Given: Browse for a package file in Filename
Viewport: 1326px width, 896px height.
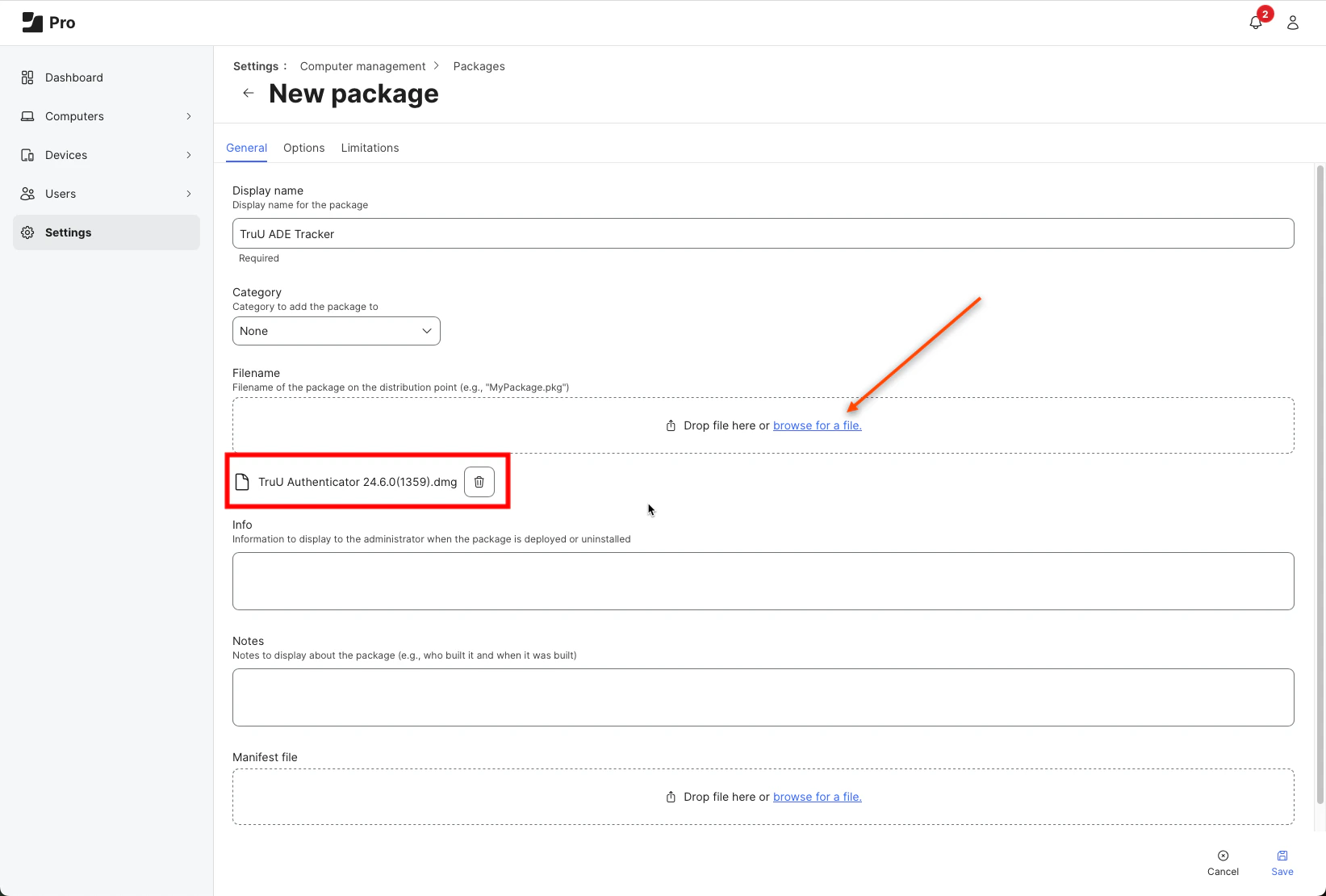Looking at the screenshot, I should 818,425.
